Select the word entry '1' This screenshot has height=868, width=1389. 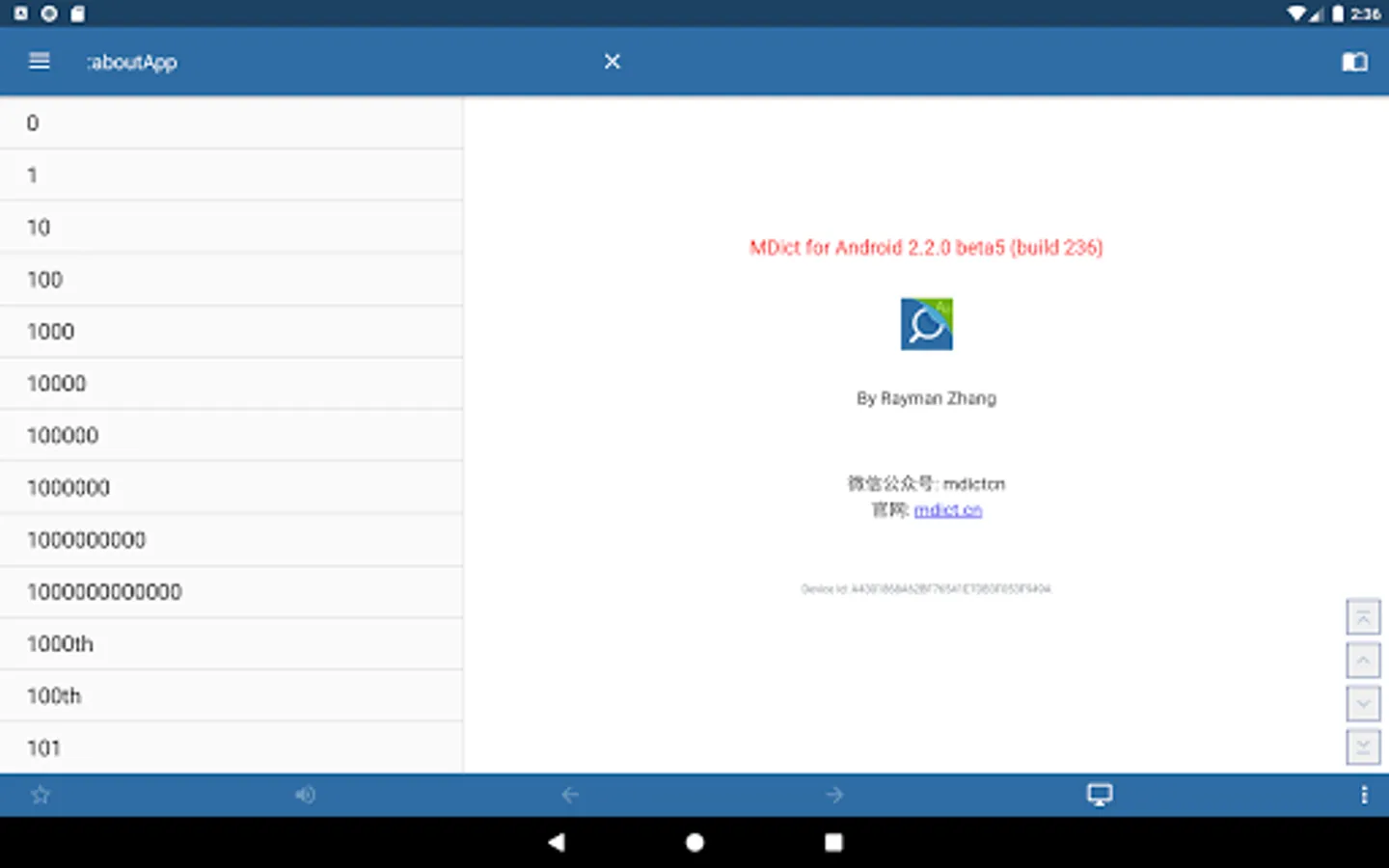pos(231,176)
